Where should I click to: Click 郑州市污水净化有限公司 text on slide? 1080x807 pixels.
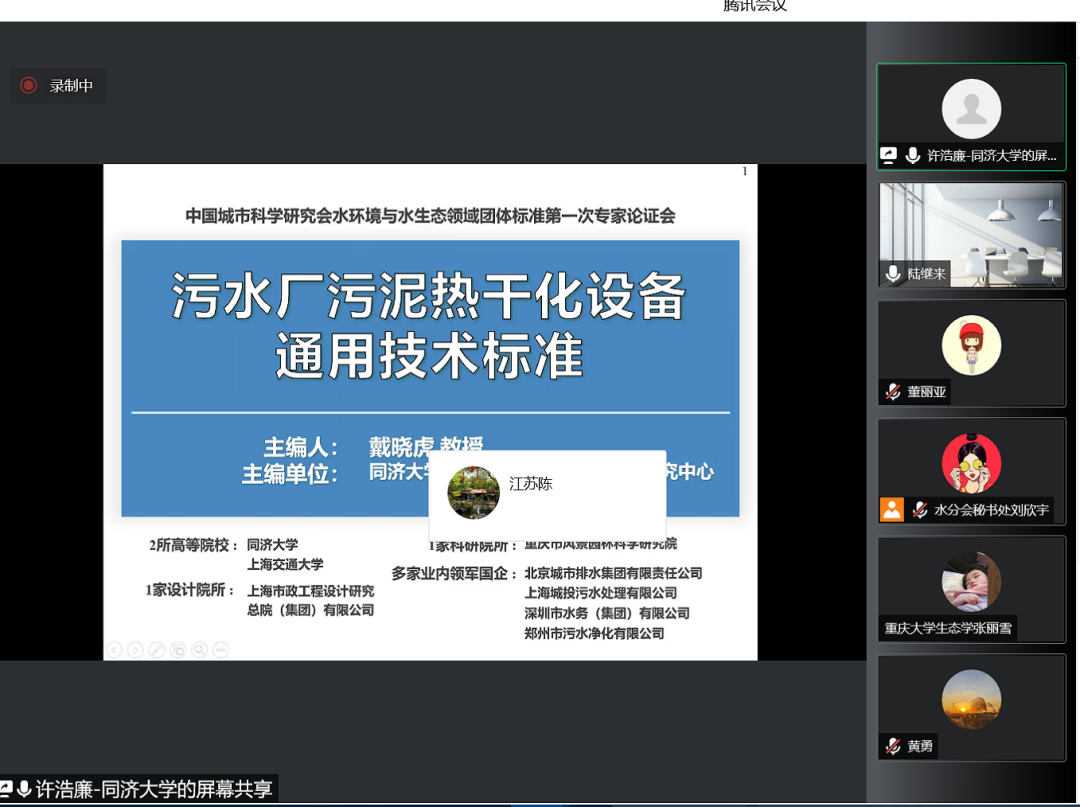(594, 633)
